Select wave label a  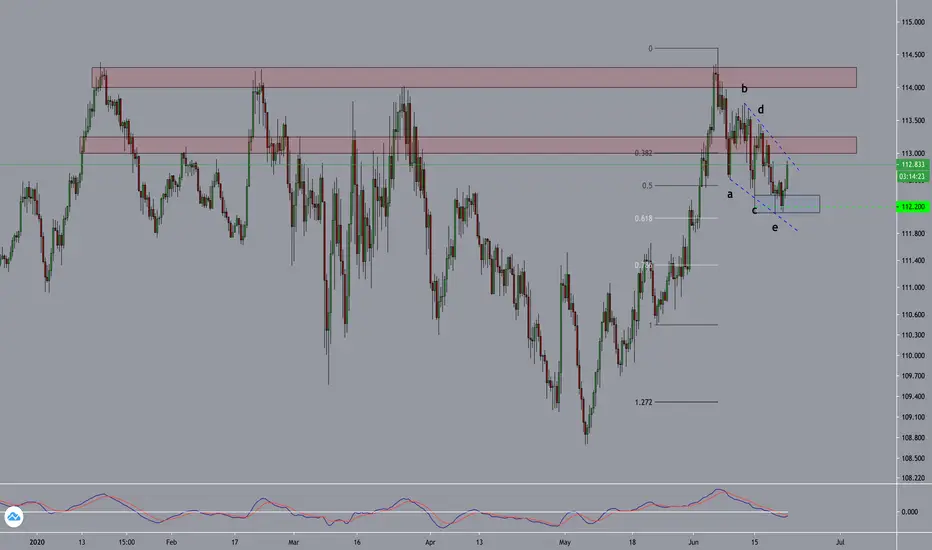730,194
